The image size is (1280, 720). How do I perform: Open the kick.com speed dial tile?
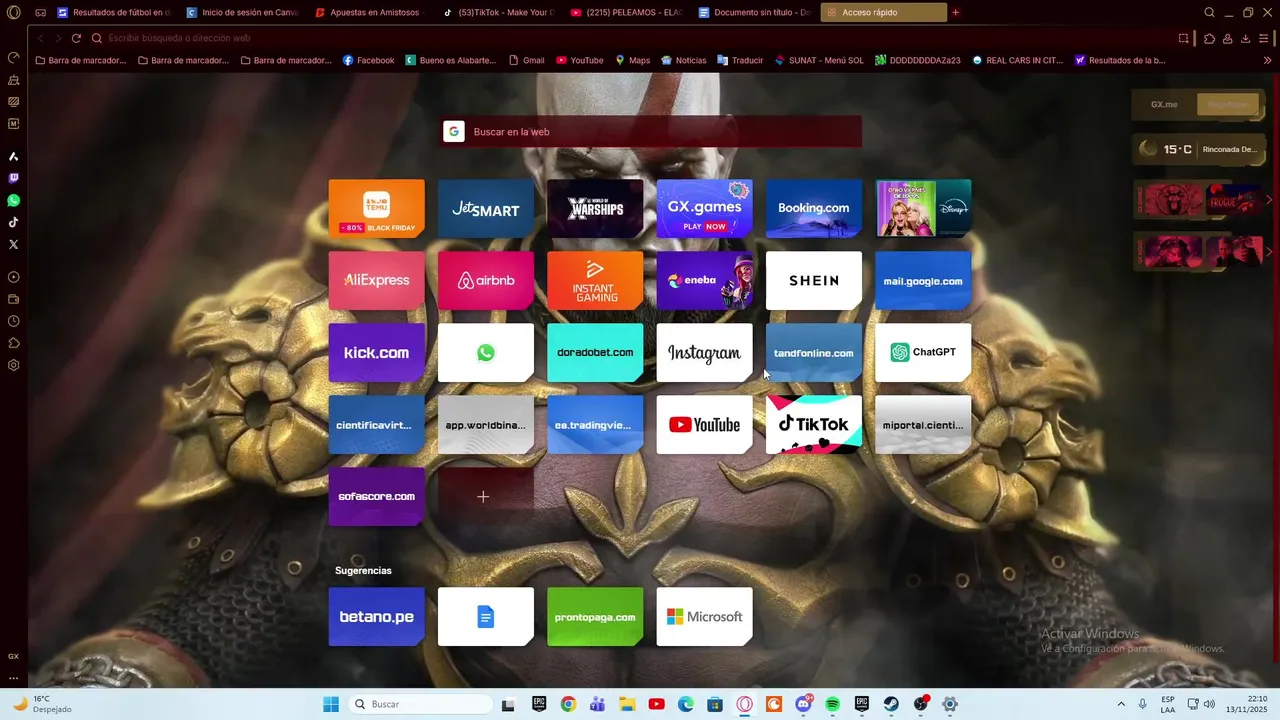click(376, 353)
